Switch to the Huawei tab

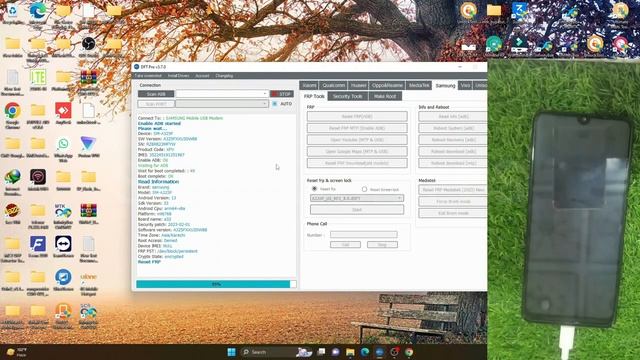(x=358, y=85)
